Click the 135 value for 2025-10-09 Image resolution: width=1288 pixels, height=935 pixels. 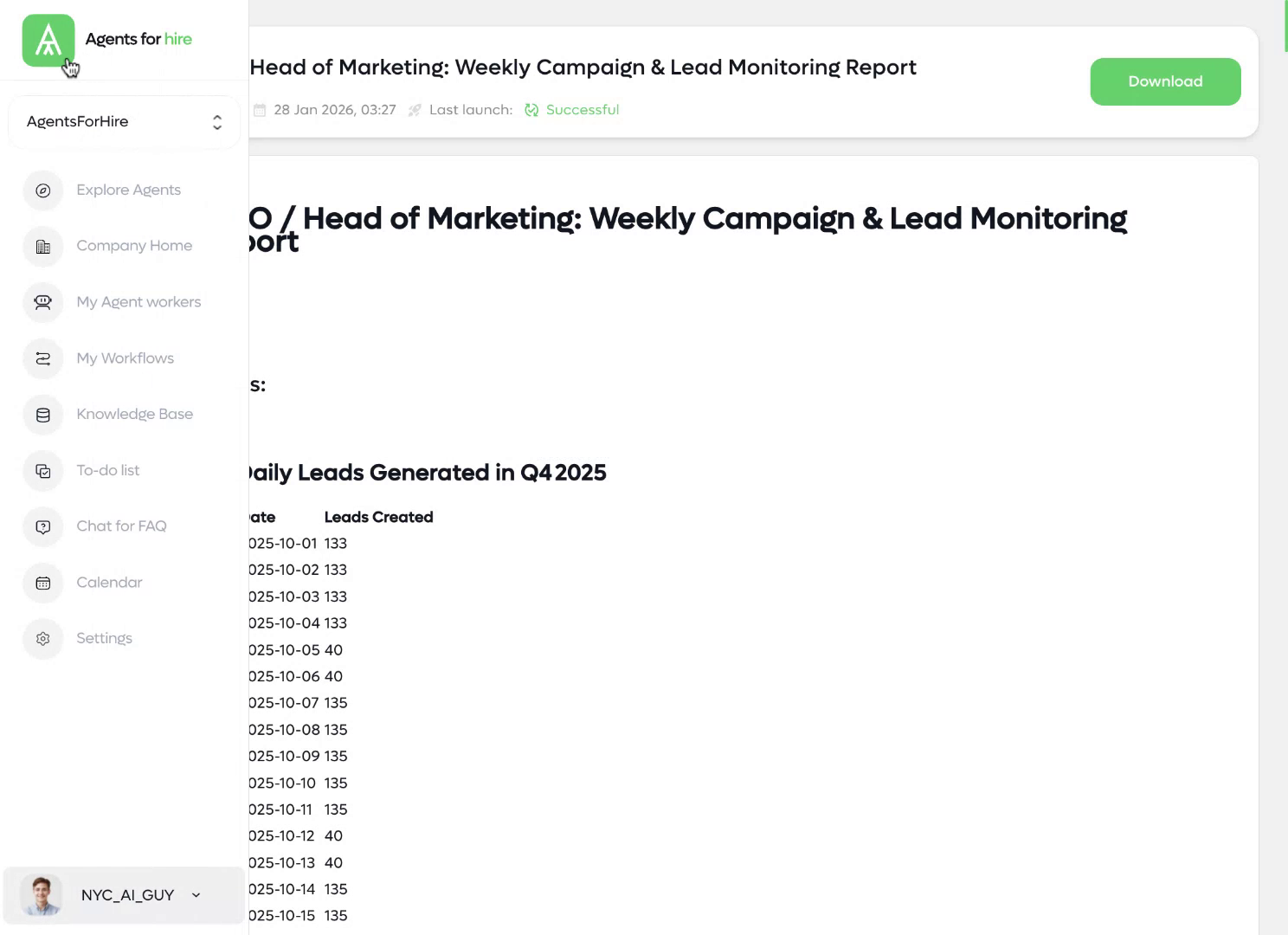(336, 757)
